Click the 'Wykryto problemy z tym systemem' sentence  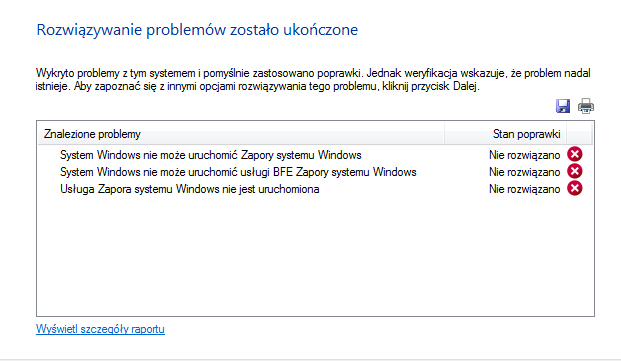coord(199,73)
